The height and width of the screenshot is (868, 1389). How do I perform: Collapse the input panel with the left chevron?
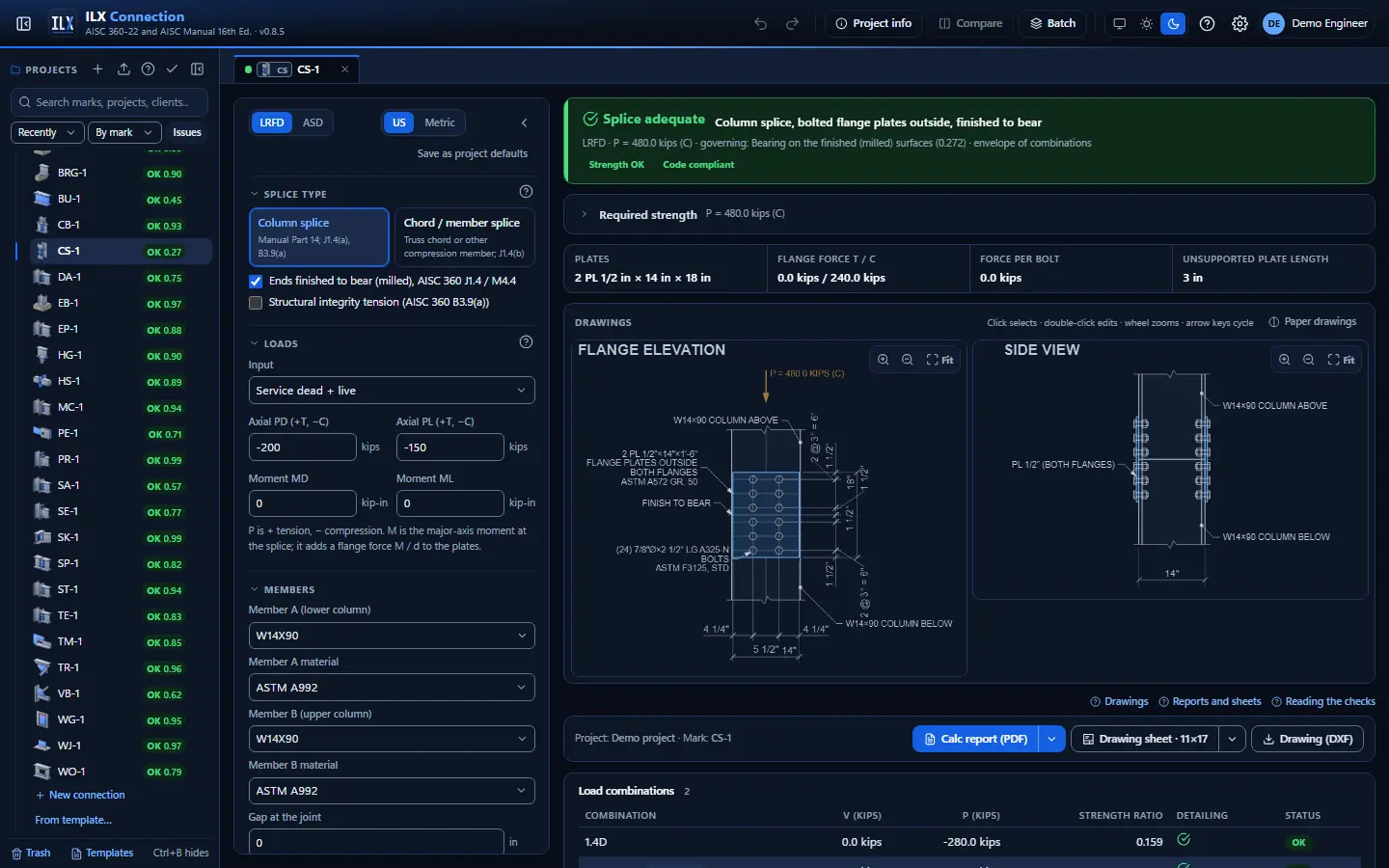524,122
